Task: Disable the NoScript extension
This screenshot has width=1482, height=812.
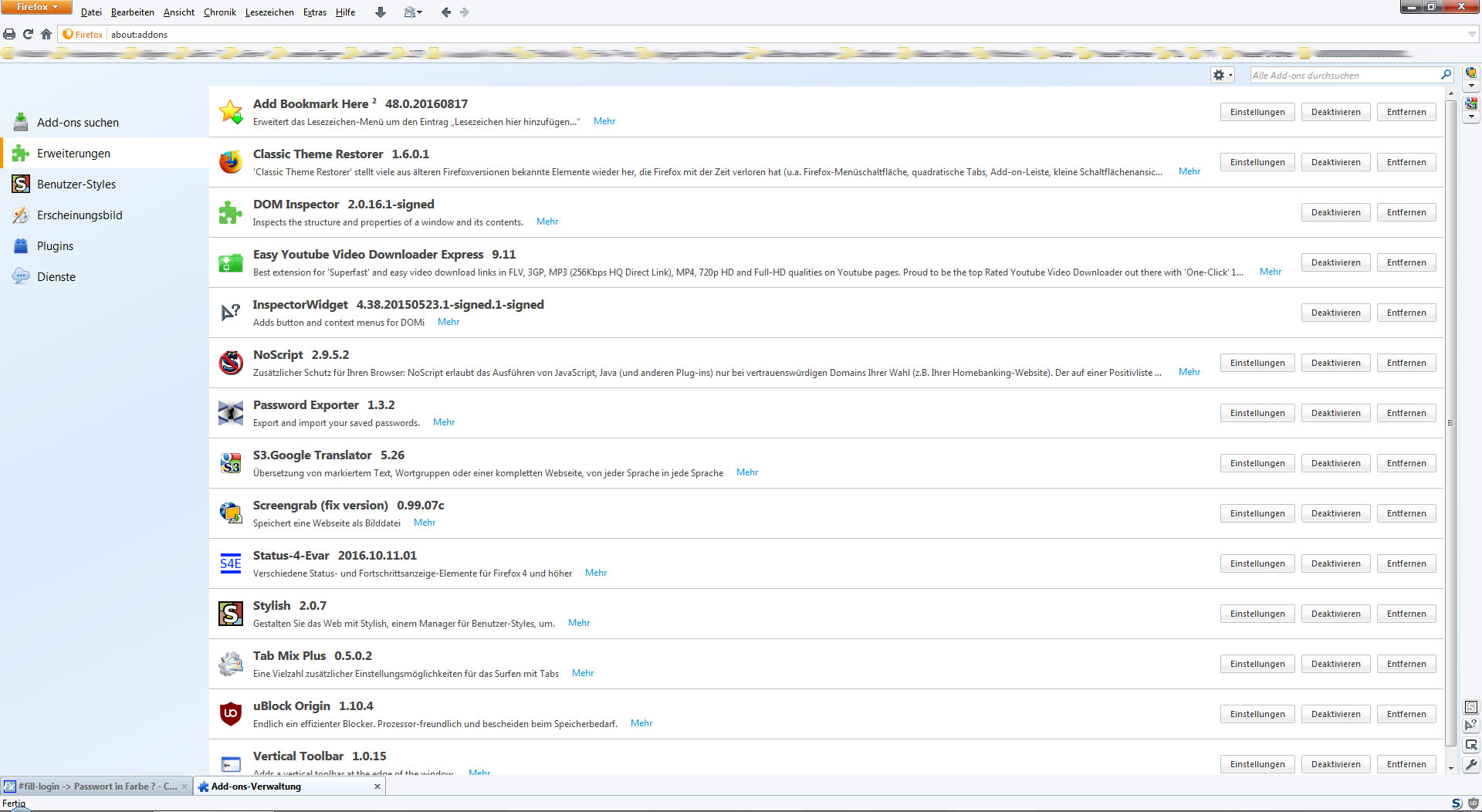Action: point(1335,363)
